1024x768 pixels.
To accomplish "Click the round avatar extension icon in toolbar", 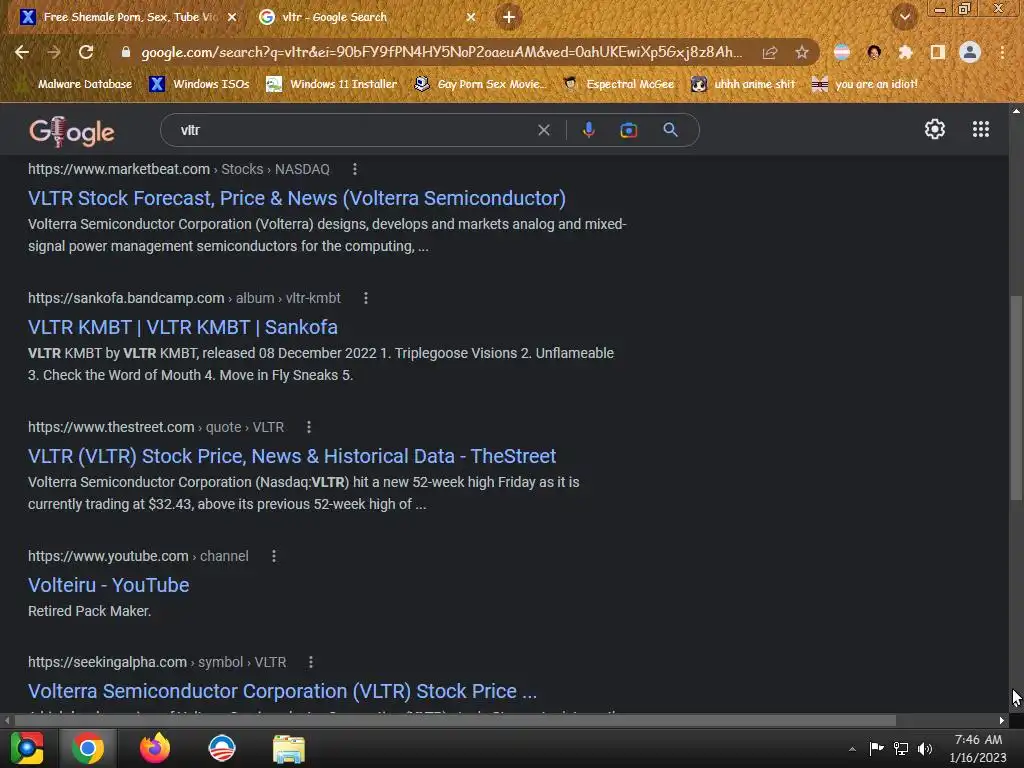I will [x=874, y=52].
